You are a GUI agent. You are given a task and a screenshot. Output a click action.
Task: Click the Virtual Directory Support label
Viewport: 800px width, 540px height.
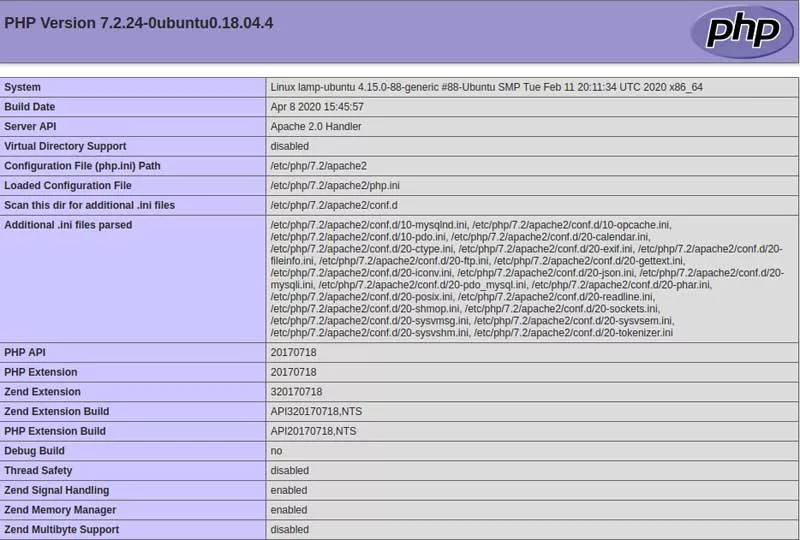click(x=65, y=146)
